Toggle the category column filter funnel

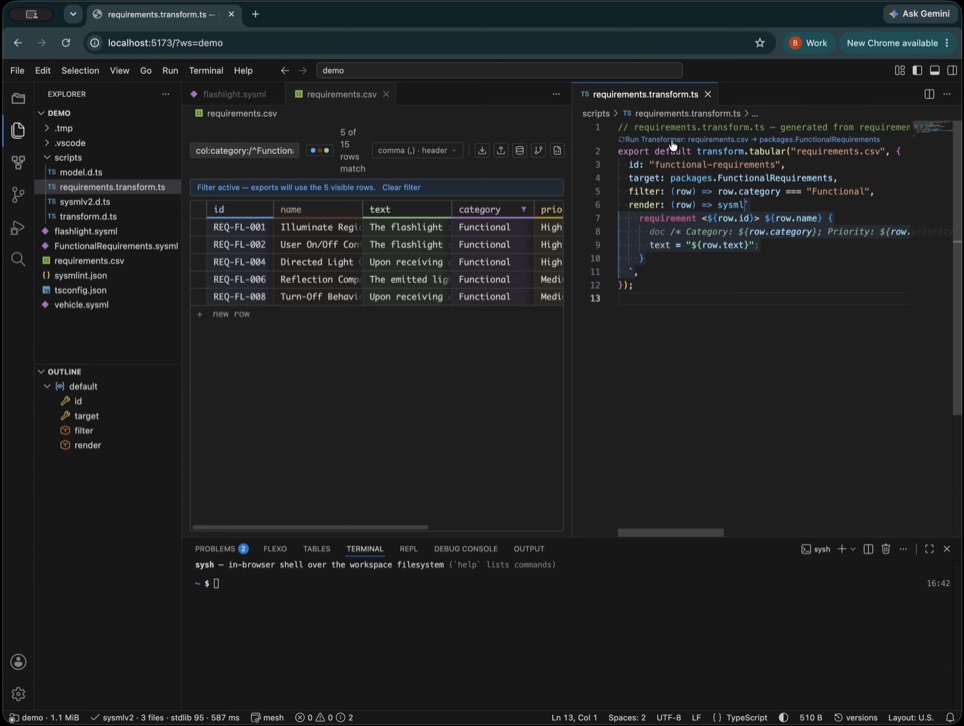coord(524,210)
